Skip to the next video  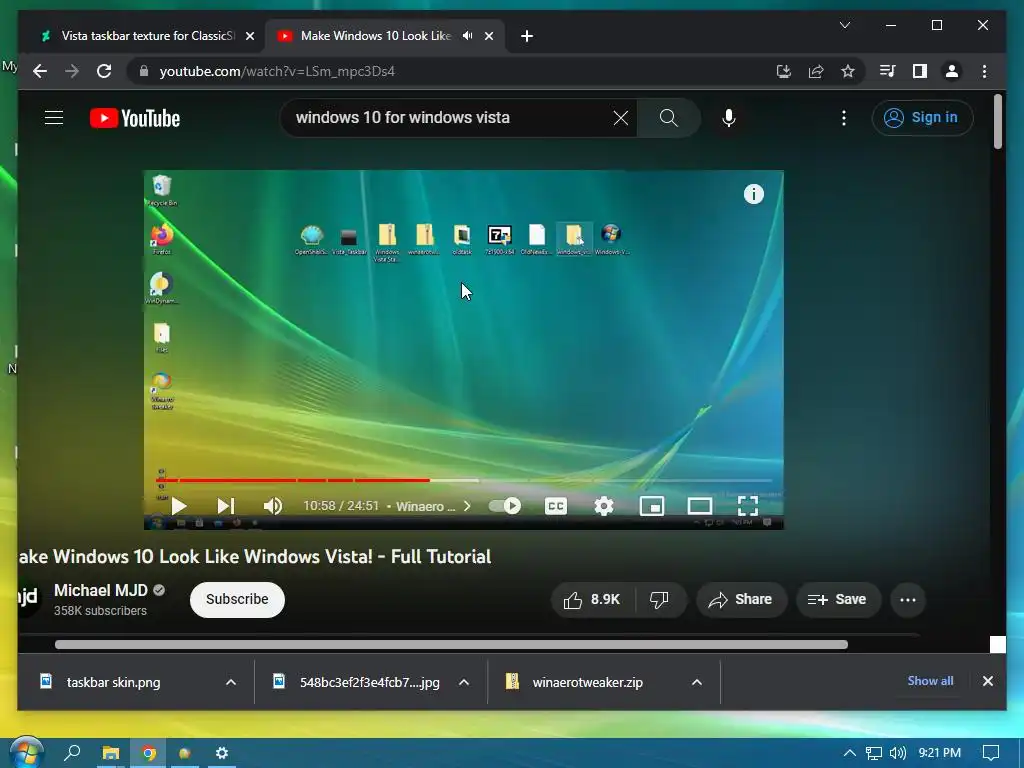click(x=225, y=505)
